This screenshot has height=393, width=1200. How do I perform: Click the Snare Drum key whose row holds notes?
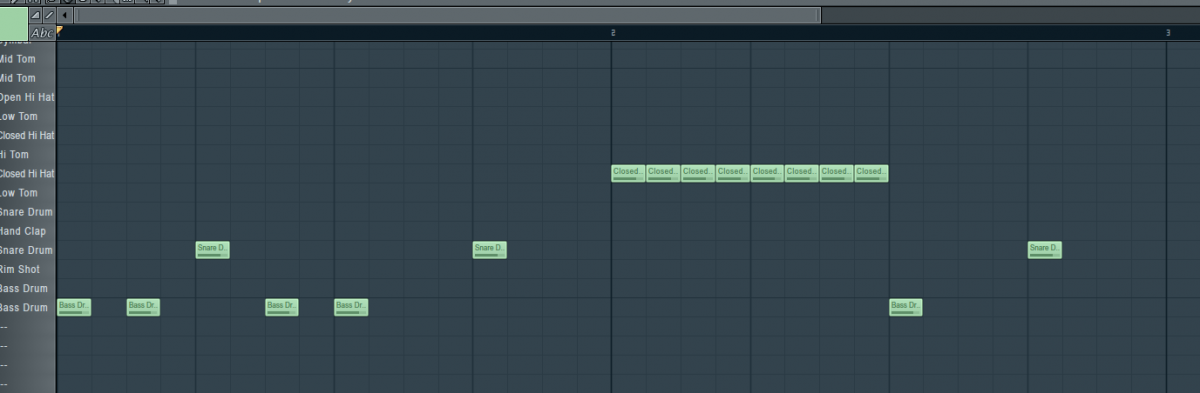[28, 250]
